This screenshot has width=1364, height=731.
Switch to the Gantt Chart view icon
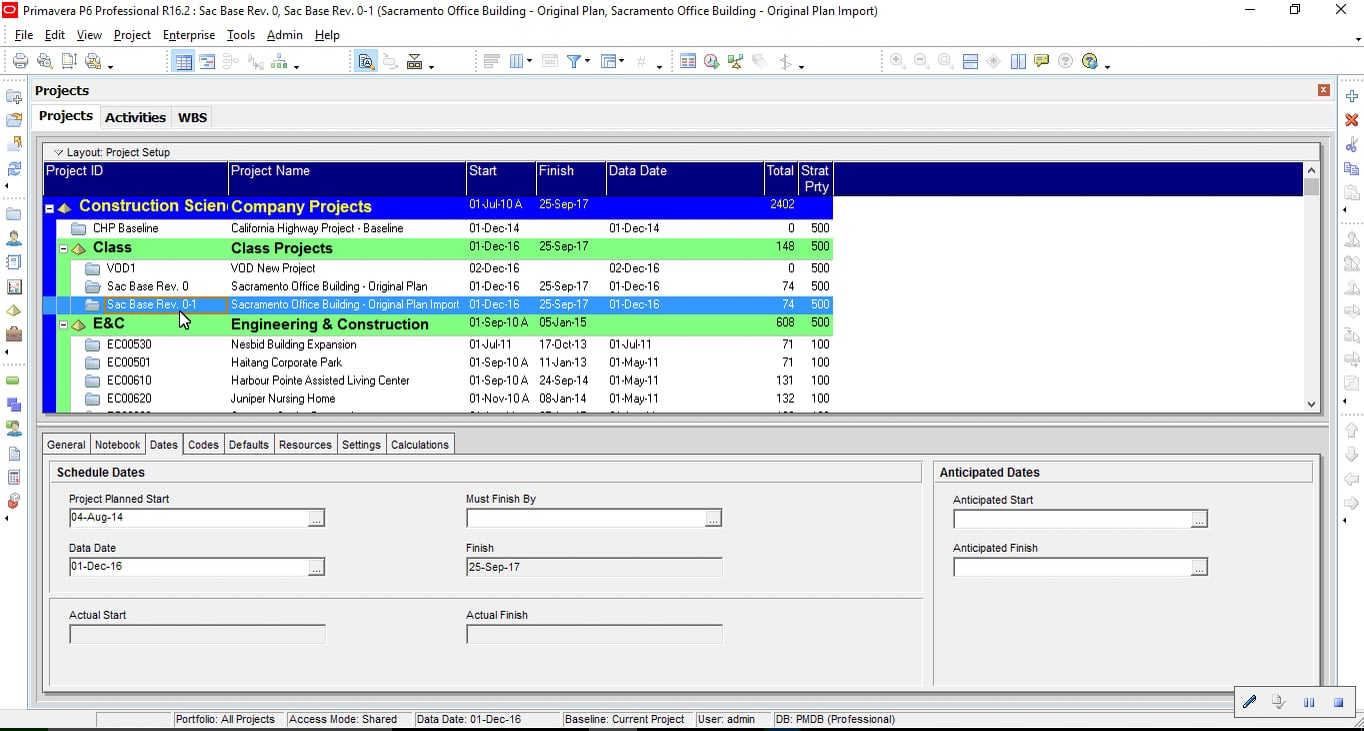[207, 61]
